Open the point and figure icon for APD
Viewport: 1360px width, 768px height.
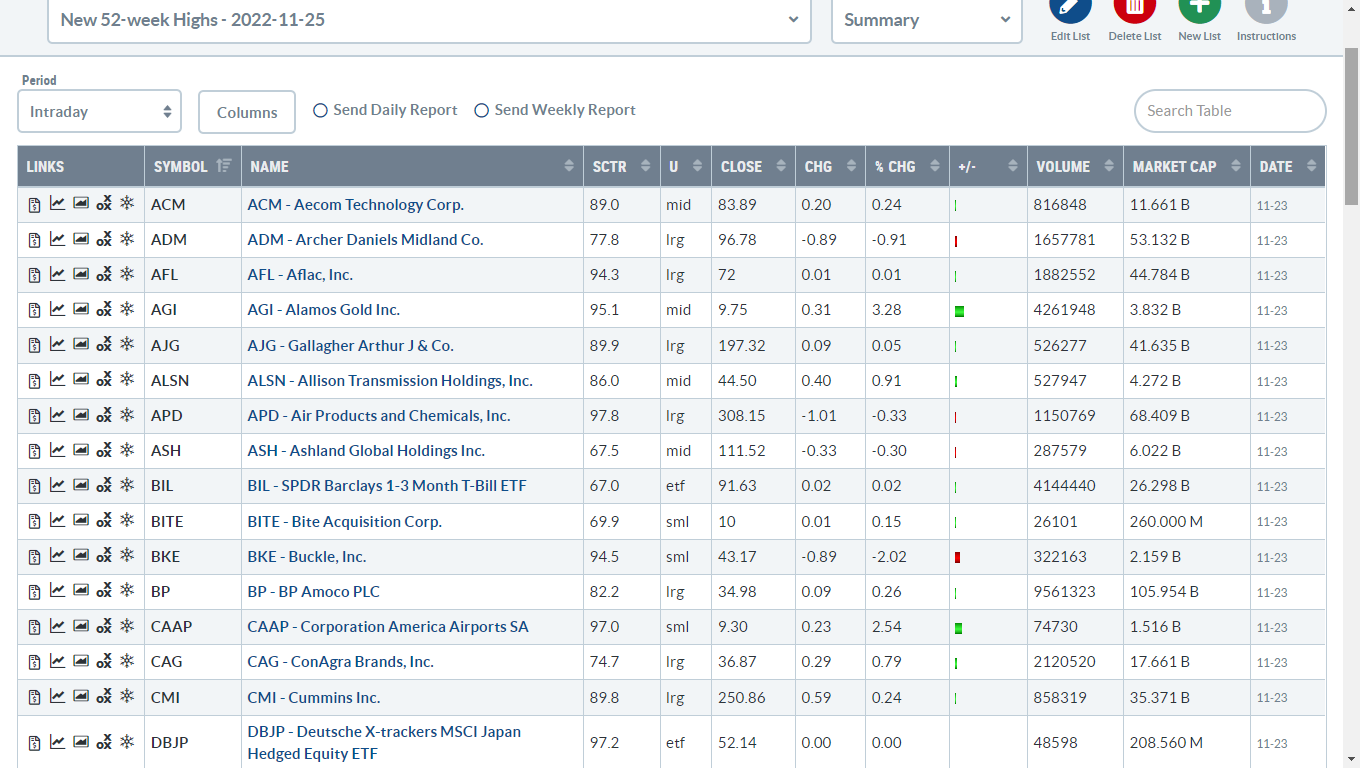click(104, 416)
